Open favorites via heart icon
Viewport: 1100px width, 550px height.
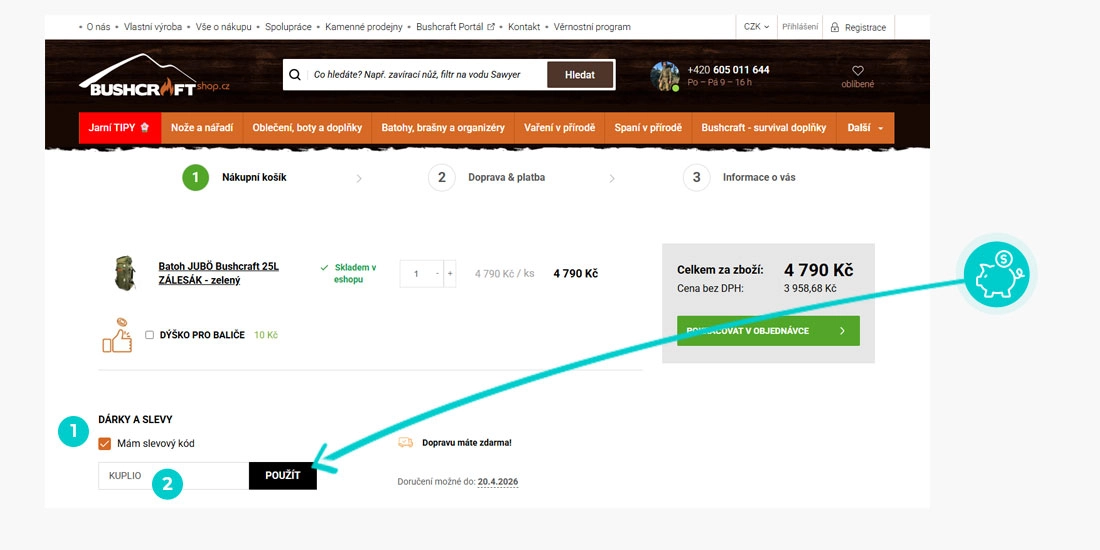[x=857, y=71]
